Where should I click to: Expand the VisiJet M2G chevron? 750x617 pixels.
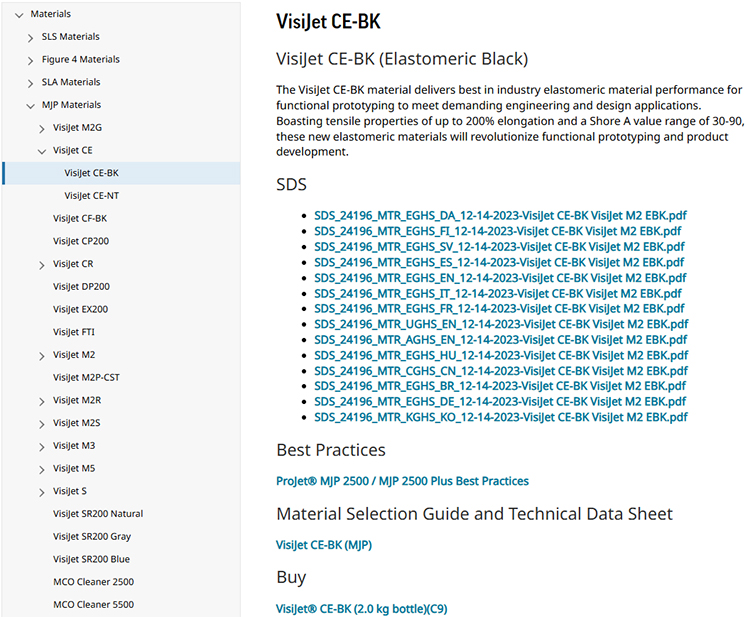42,128
